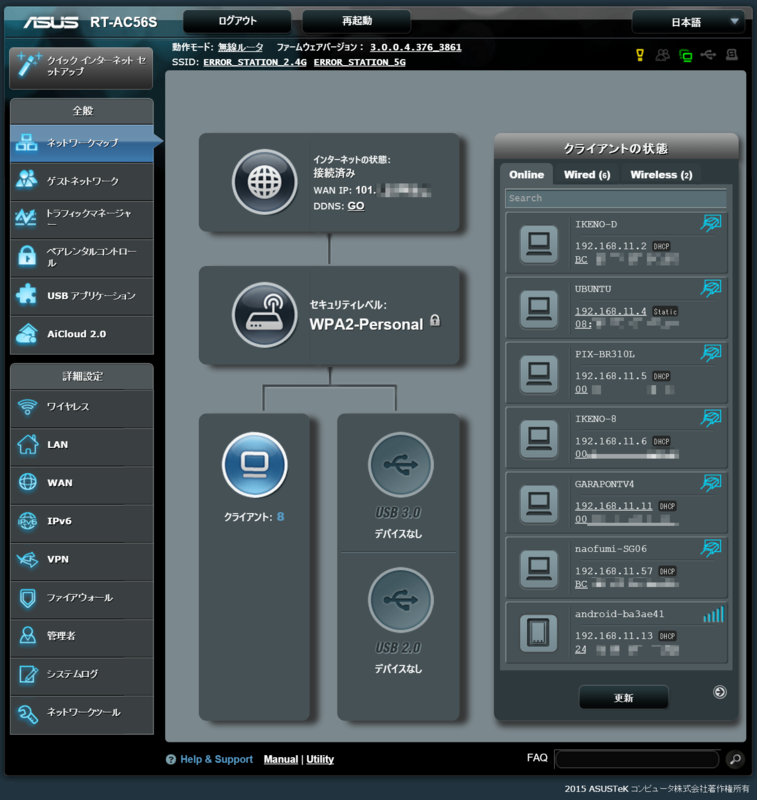Open WAN settings menu
The width and height of the screenshot is (757, 800).
click(x=82, y=483)
